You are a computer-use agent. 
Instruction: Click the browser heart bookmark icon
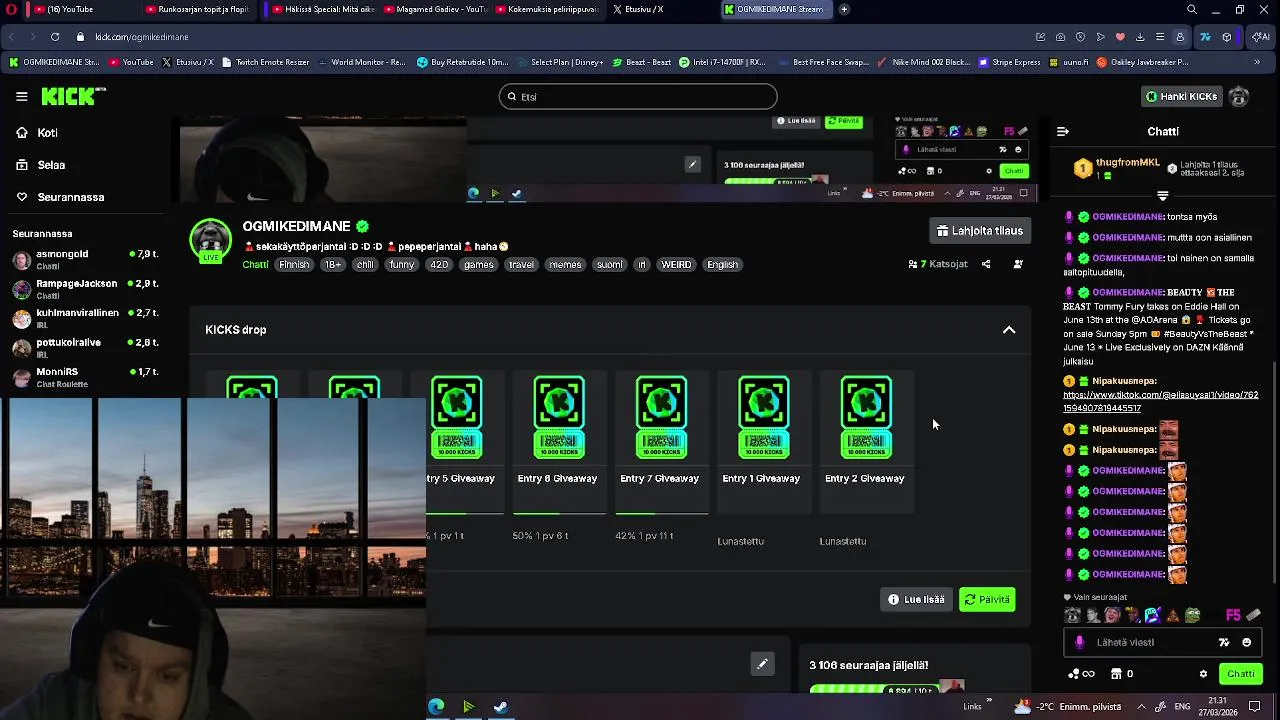pos(1120,37)
